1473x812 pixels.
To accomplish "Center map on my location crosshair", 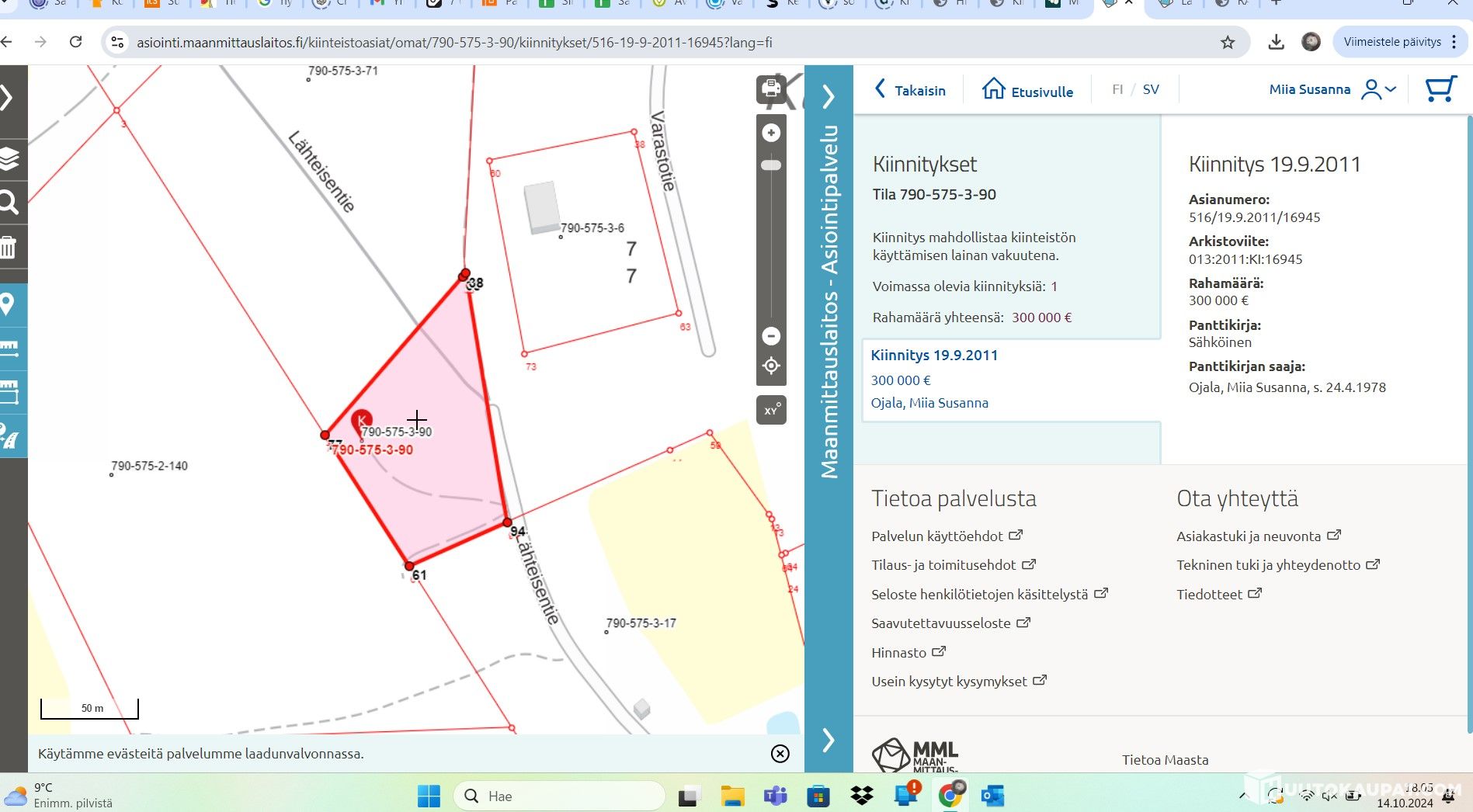I will pyautogui.click(x=771, y=366).
